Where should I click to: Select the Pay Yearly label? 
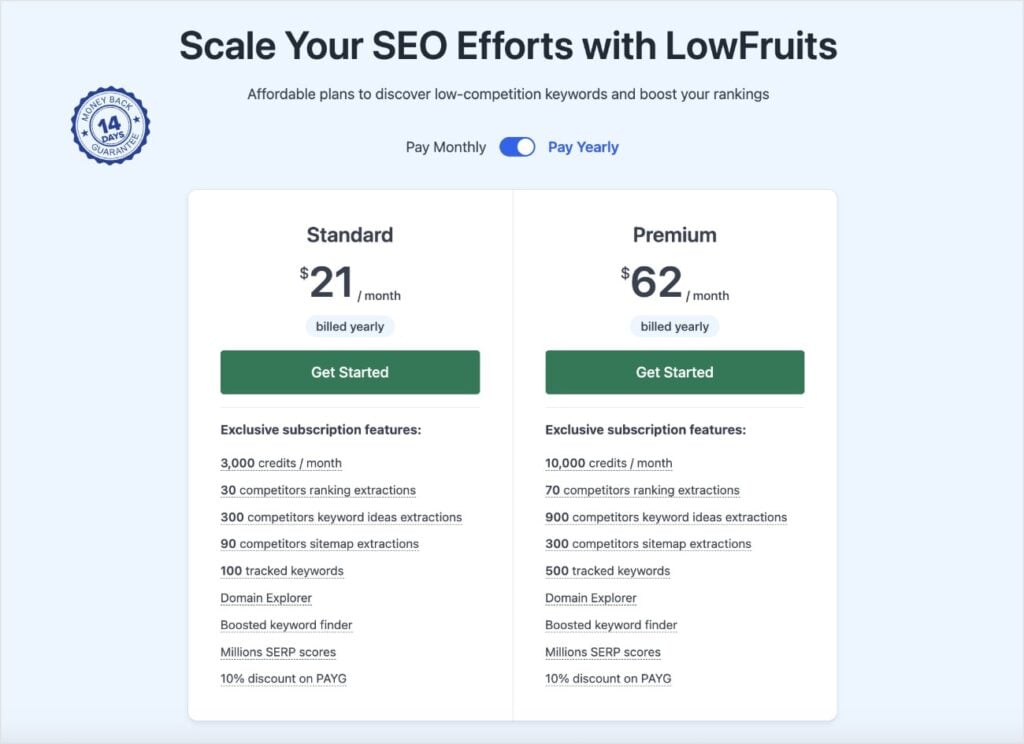click(583, 146)
